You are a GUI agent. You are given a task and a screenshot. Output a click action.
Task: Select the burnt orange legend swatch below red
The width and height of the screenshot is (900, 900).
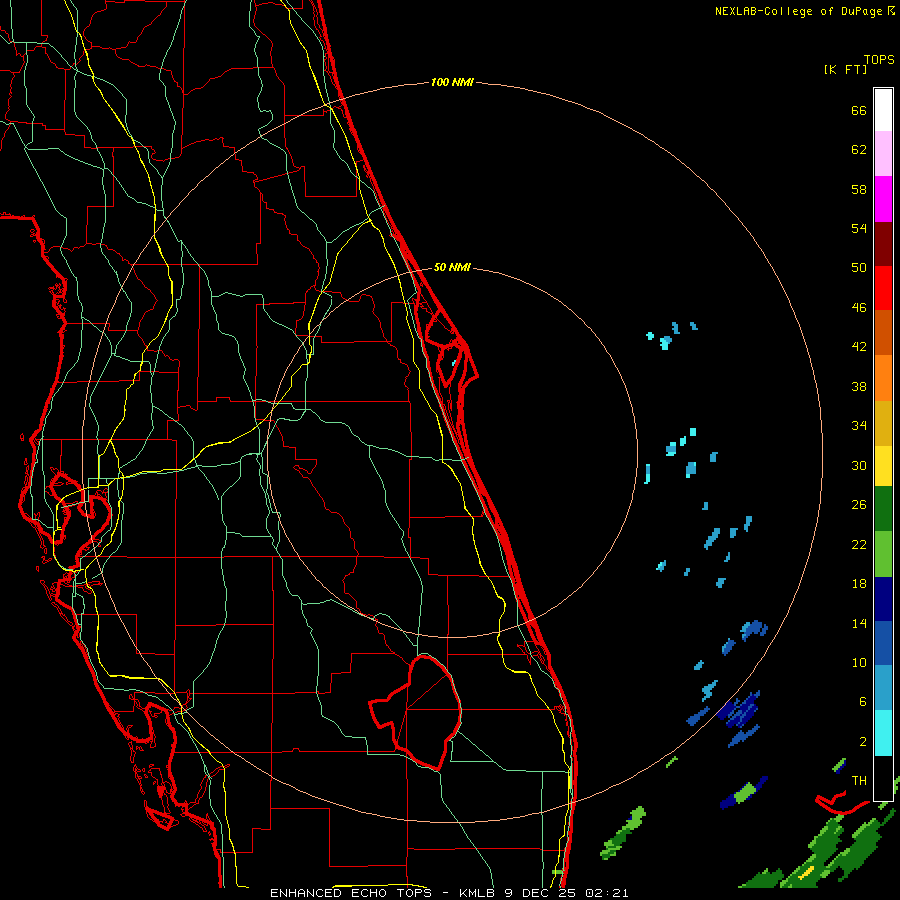[x=883, y=332]
